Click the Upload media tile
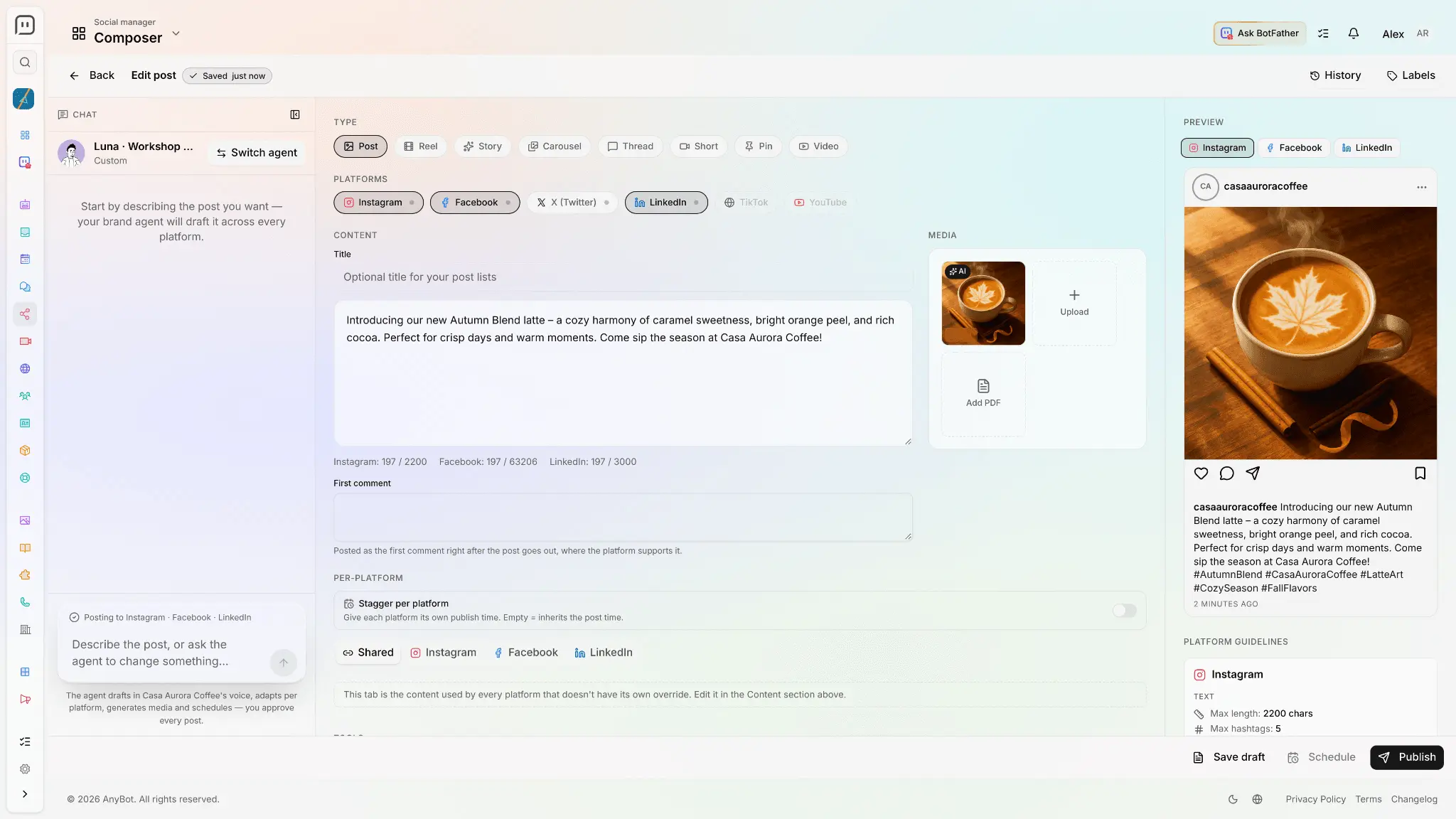 coord(1074,304)
